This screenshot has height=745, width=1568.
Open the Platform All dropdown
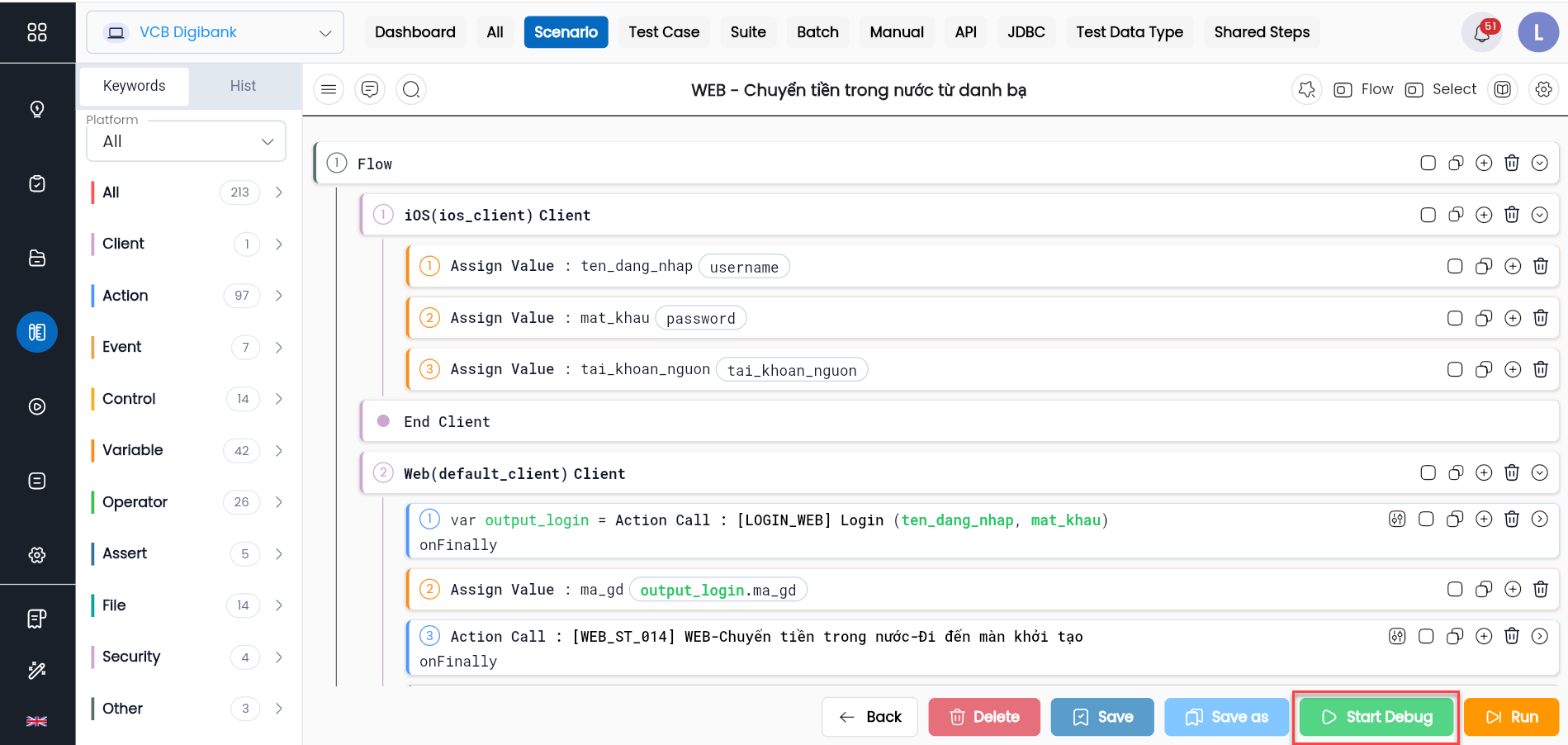click(x=187, y=141)
